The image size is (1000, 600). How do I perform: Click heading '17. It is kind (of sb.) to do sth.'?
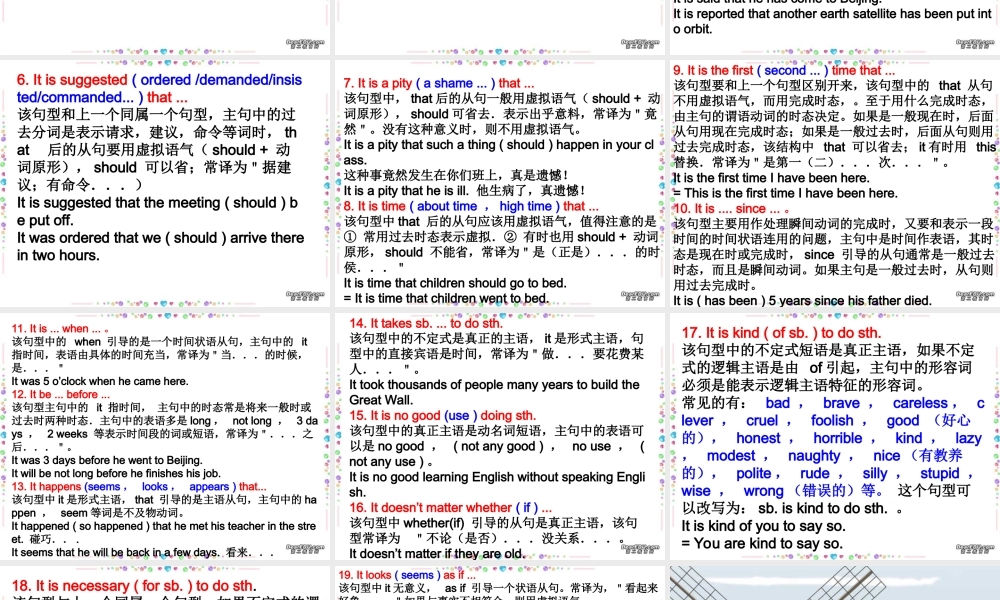click(x=781, y=333)
